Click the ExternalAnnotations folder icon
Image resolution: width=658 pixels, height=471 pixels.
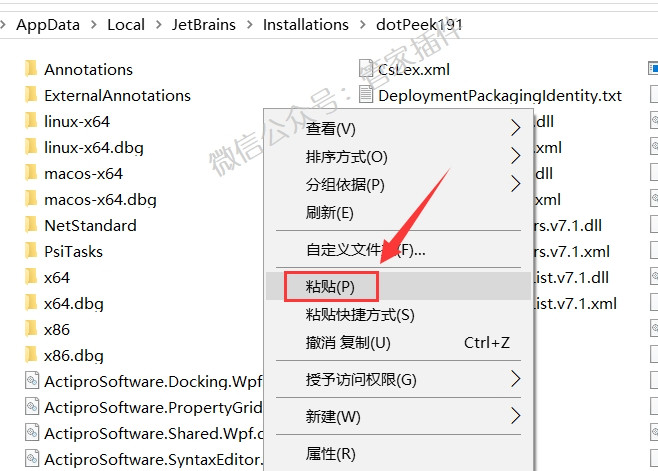pos(31,95)
